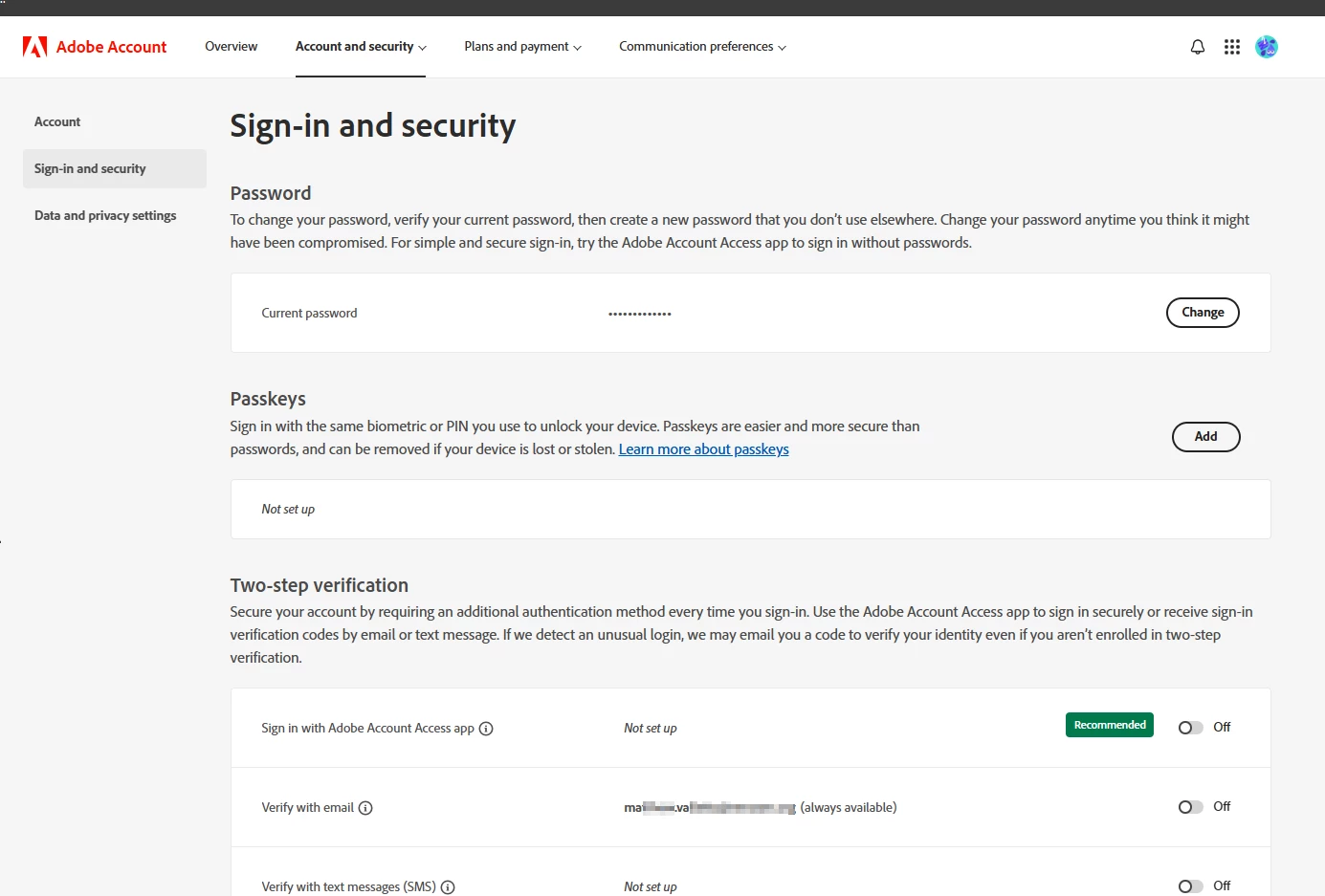This screenshot has height=896, width=1325.
Task: Click the masked current password dots
Action: [640, 314]
